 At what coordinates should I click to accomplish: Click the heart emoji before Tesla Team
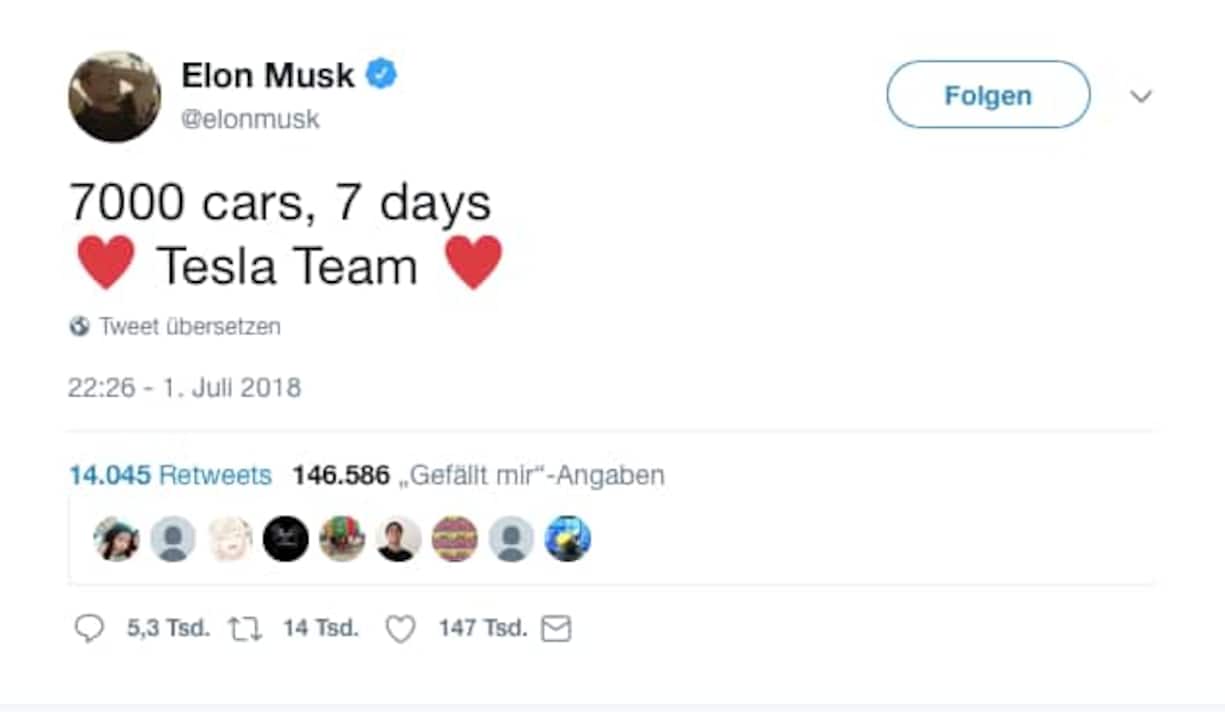[104, 263]
